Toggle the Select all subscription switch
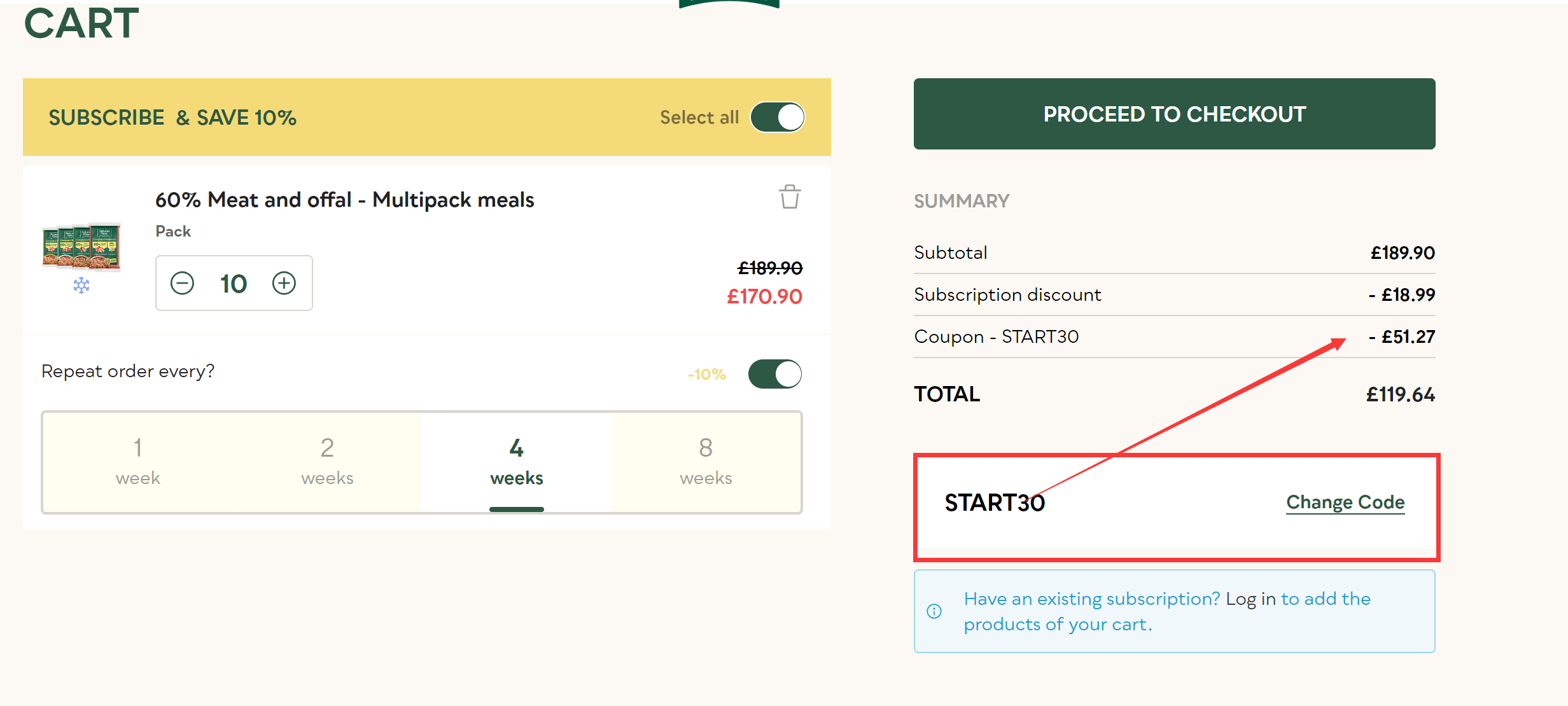The width and height of the screenshot is (1568, 706). tap(778, 117)
